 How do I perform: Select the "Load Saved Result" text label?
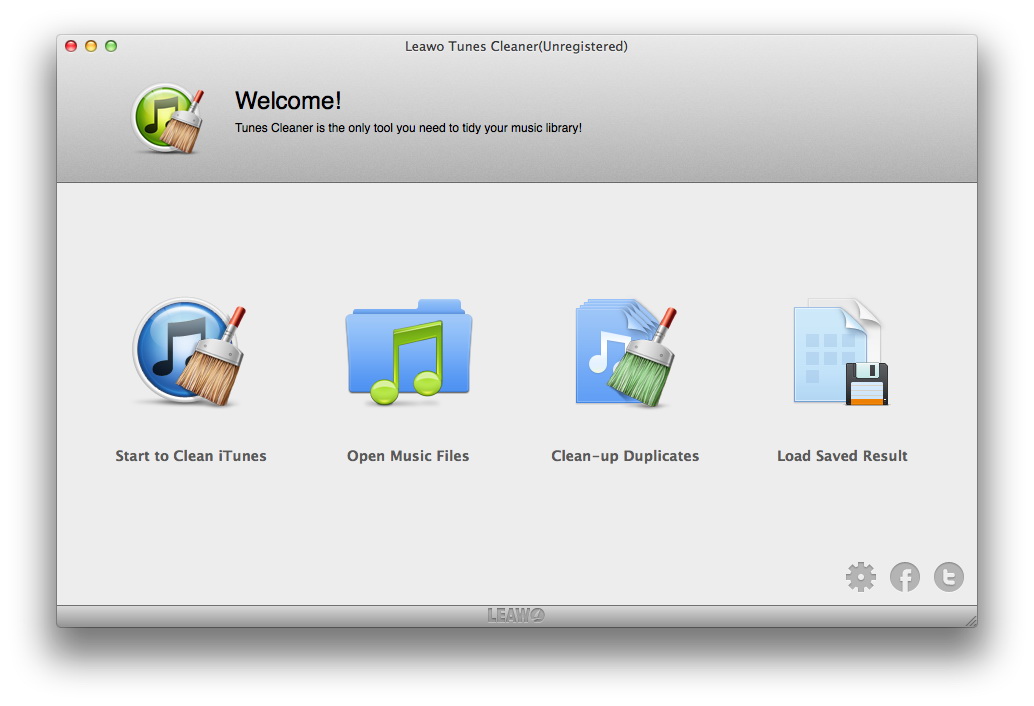[x=842, y=456]
